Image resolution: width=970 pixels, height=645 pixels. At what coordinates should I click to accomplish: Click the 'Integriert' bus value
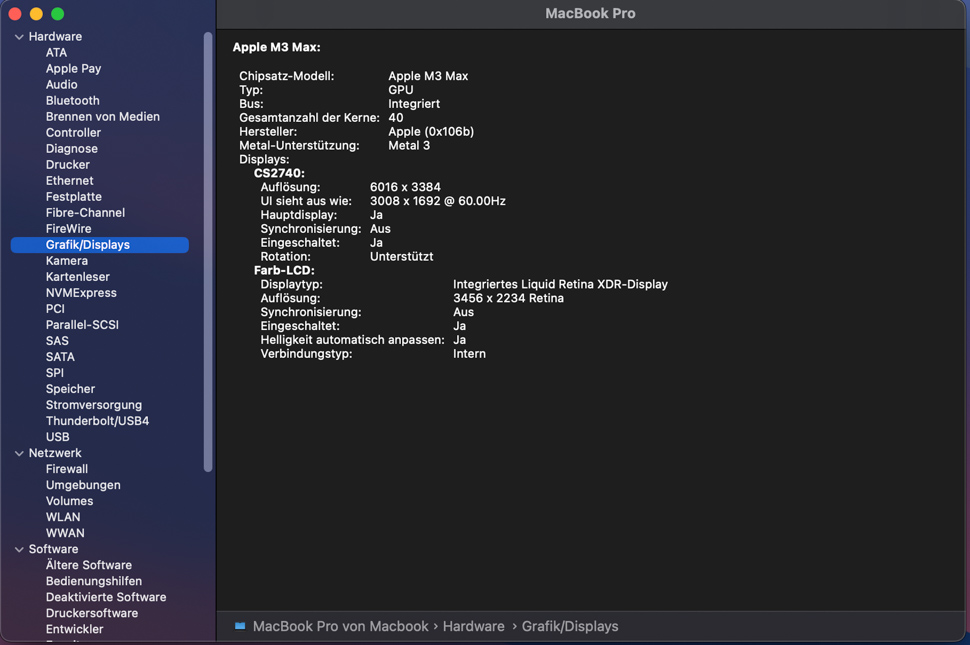[x=414, y=104]
